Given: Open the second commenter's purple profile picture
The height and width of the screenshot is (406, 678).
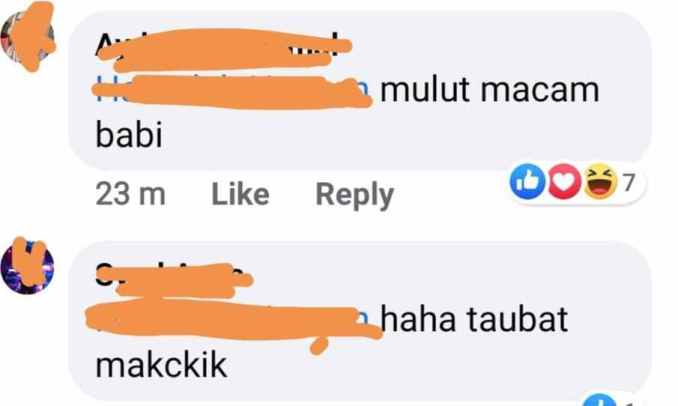Looking at the screenshot, I should tap(28, 267).
